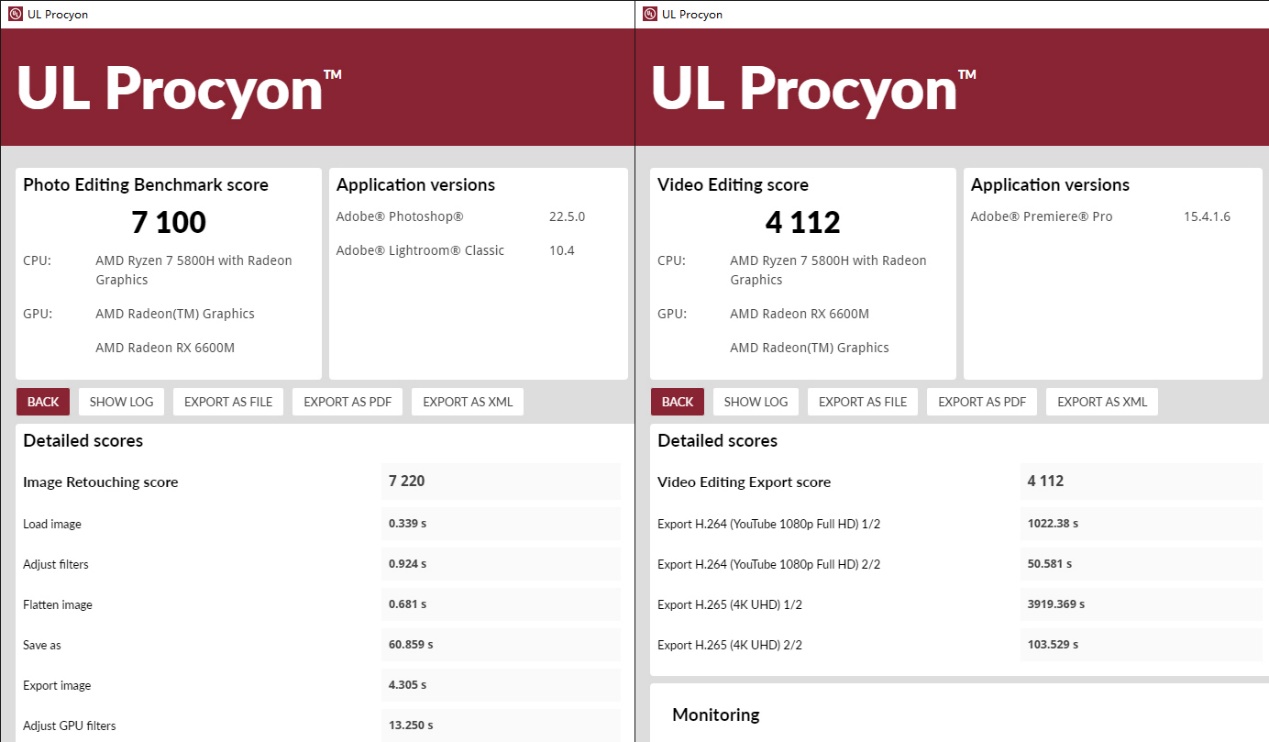Export Video Editing results as PDF
1269x742 pixels.
pyautogui.click(x=982, y=402)
